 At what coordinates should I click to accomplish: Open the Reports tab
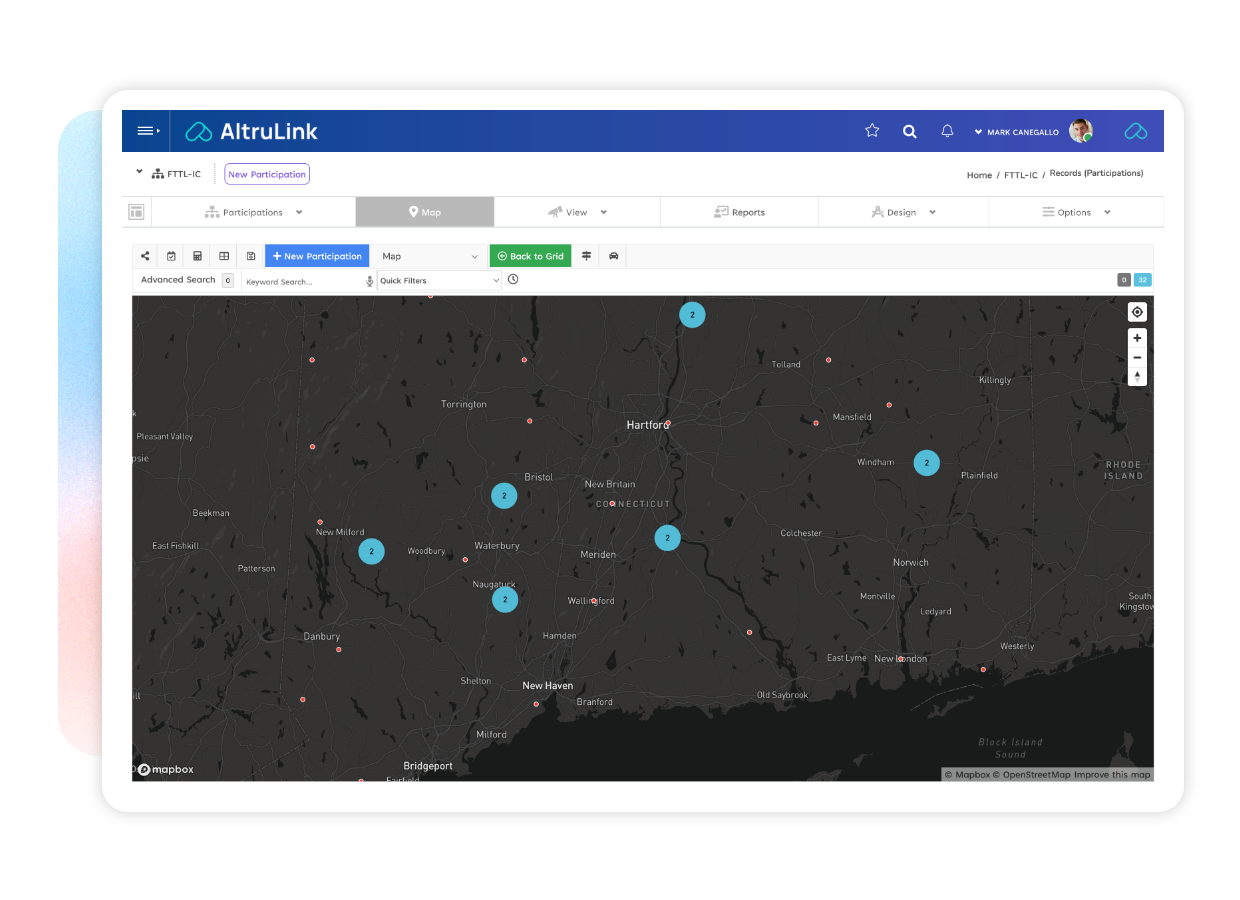pos(739,212)
